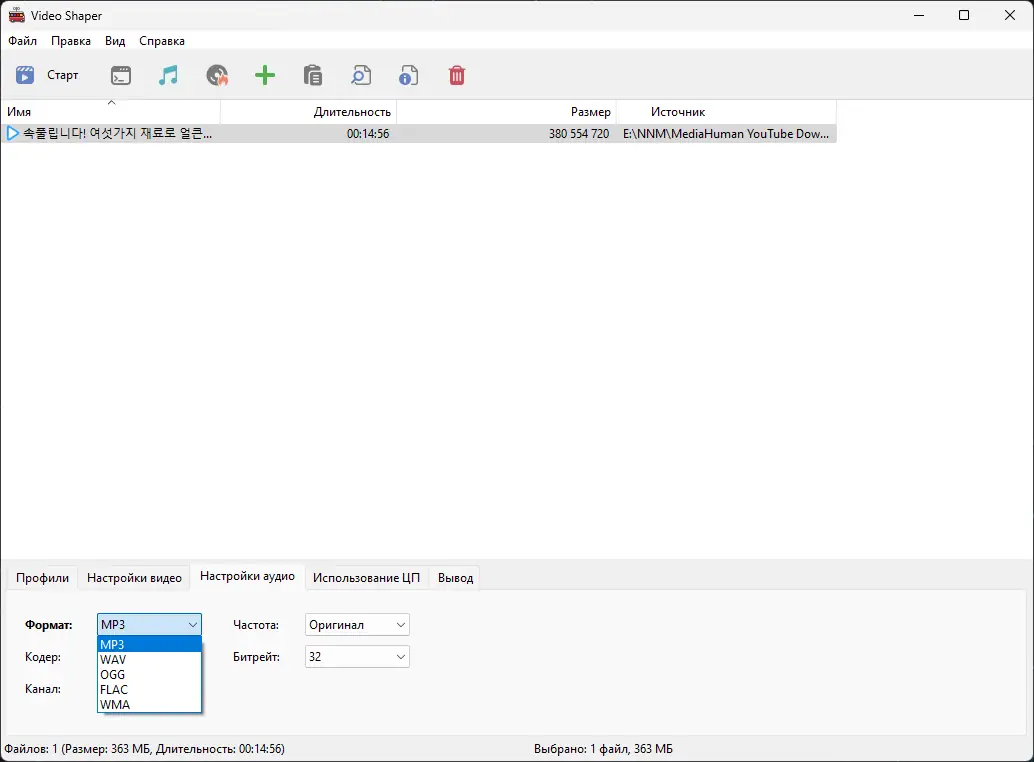Image resolution: width=1034 pixels, height=762 pixels.
Task: Switch to the Настройки видео tab
Action: coord(134,578)
